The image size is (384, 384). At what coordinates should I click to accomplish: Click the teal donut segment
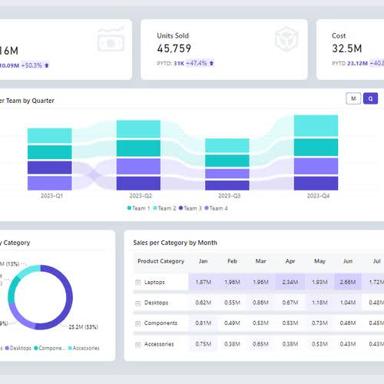12,290
